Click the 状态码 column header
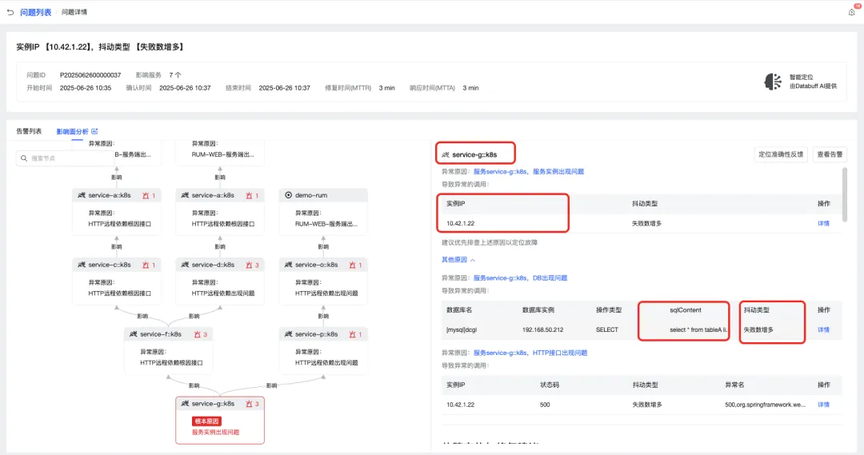Screen dimensions: 864x455 [x=549, y=385]
